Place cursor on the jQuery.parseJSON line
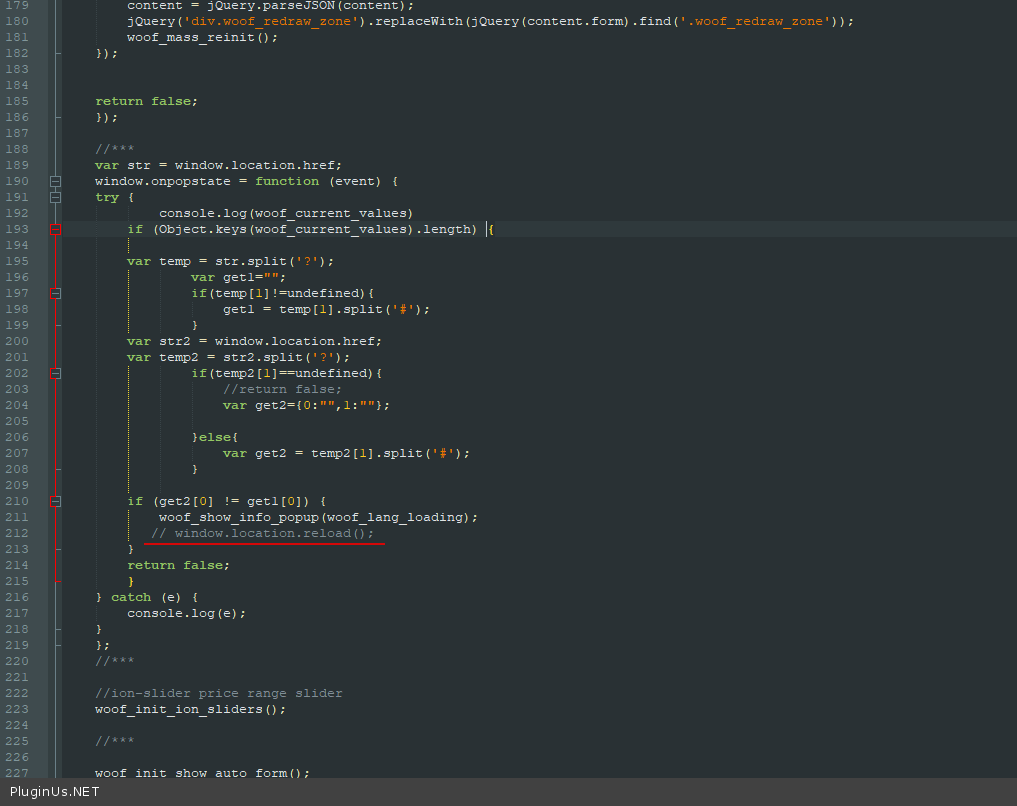 point(270,5)
